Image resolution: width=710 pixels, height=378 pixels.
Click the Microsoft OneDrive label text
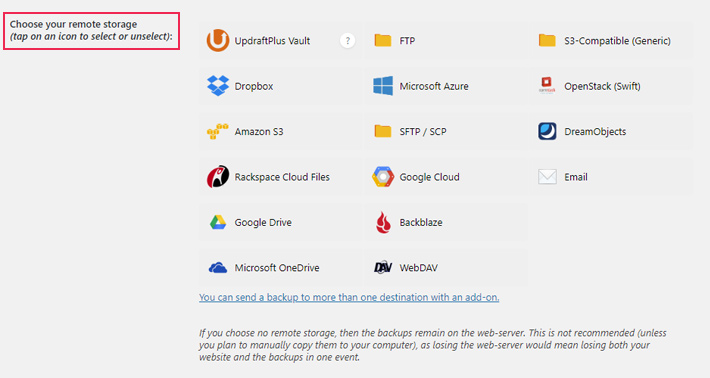(x=277, y=268)
